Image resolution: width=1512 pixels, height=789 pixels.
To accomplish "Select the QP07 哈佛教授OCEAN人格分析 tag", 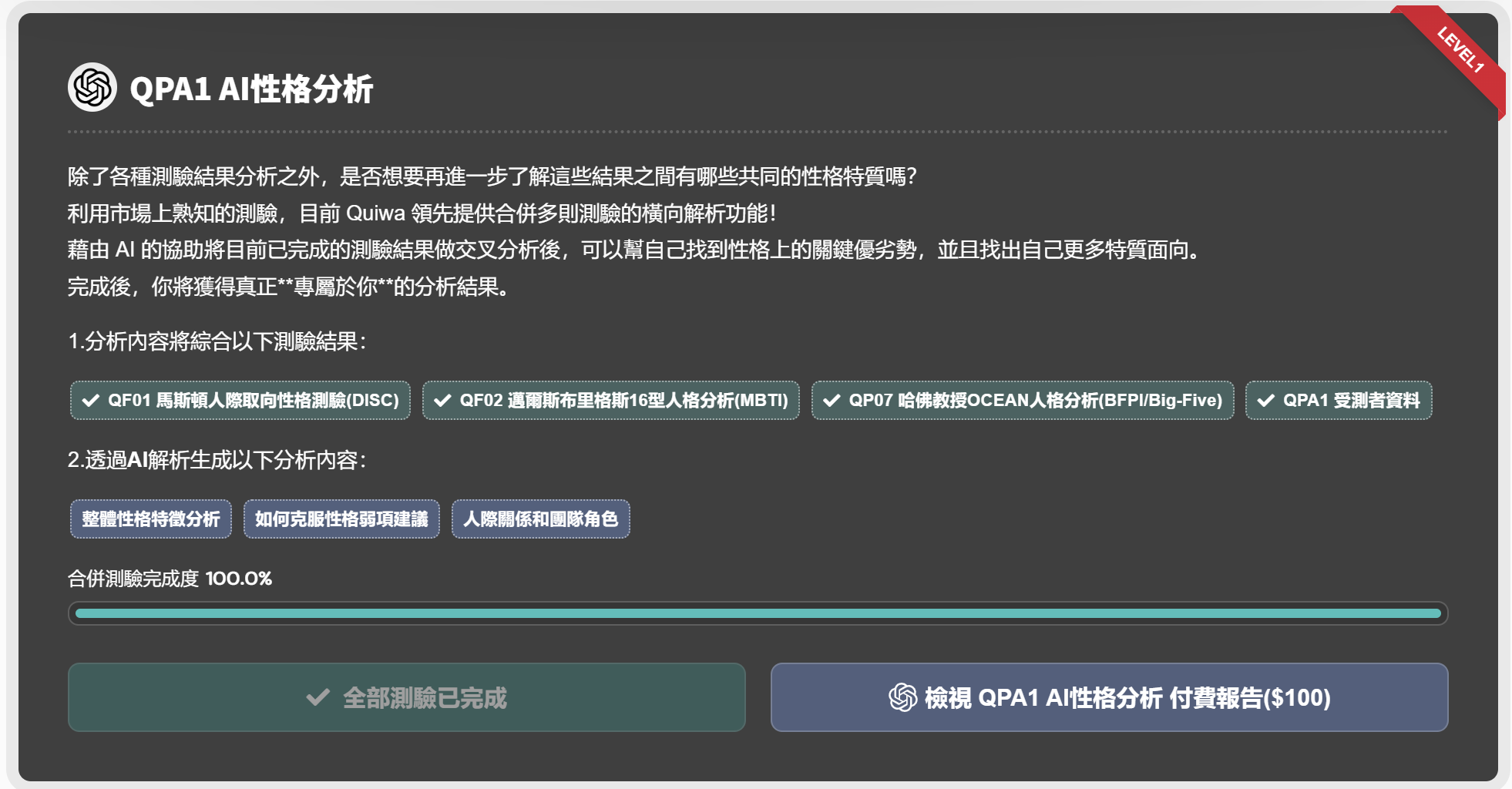I will coord(1023,400).
